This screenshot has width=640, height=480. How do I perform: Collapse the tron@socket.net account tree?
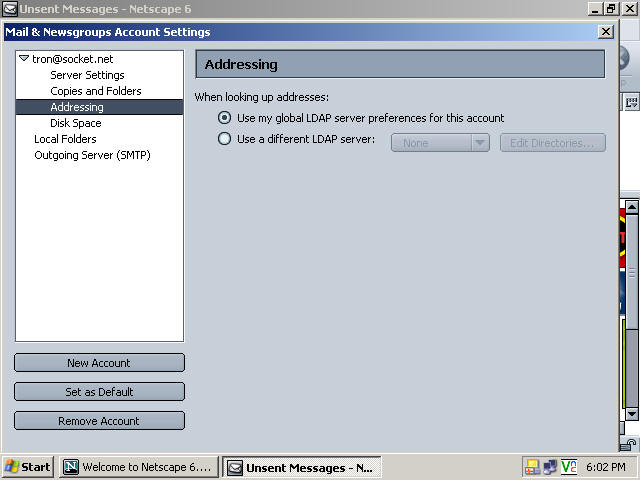coord(24,58)
